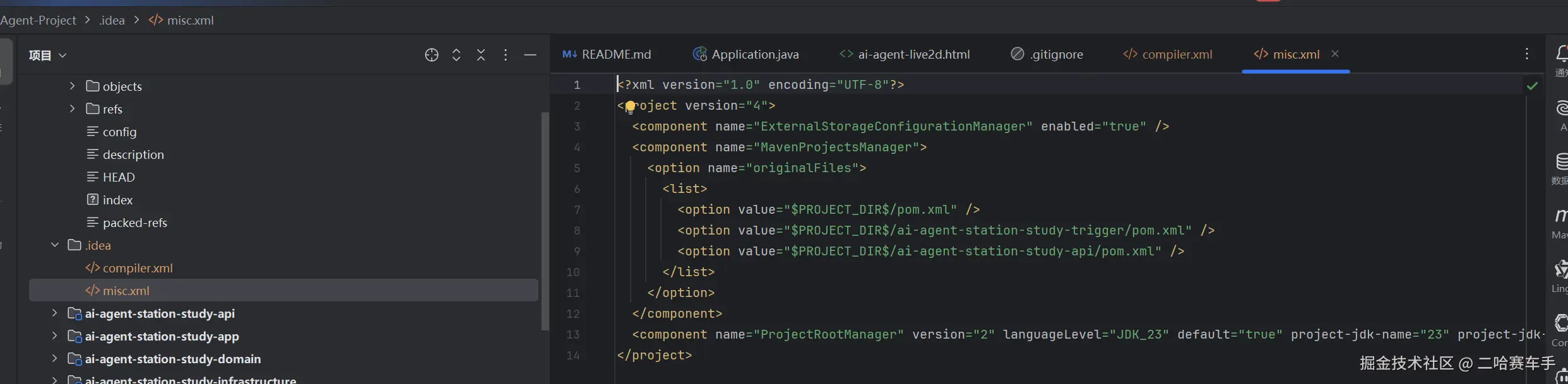Image resolution: width=1568 pixels, height=384 pixels.
Task: Click the Select Opened File locate icon
Action: (432, 55)
